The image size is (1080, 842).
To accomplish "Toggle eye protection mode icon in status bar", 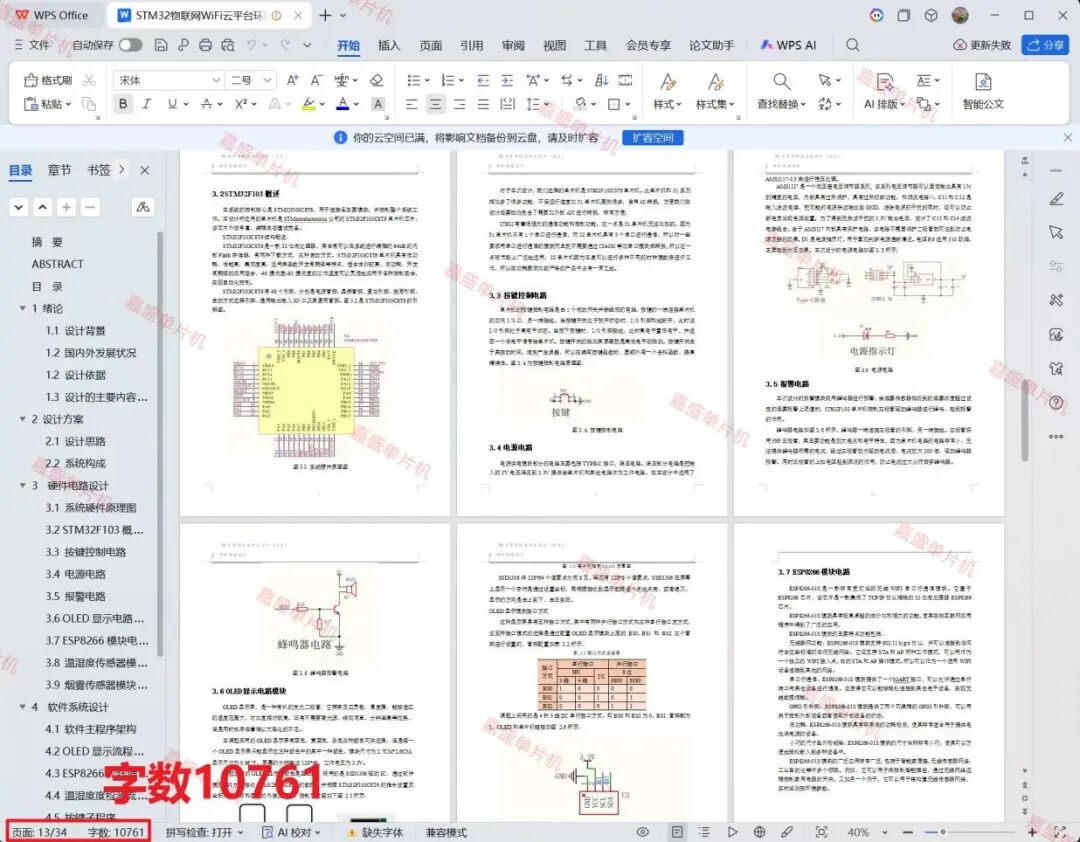I will coord(643,832).
